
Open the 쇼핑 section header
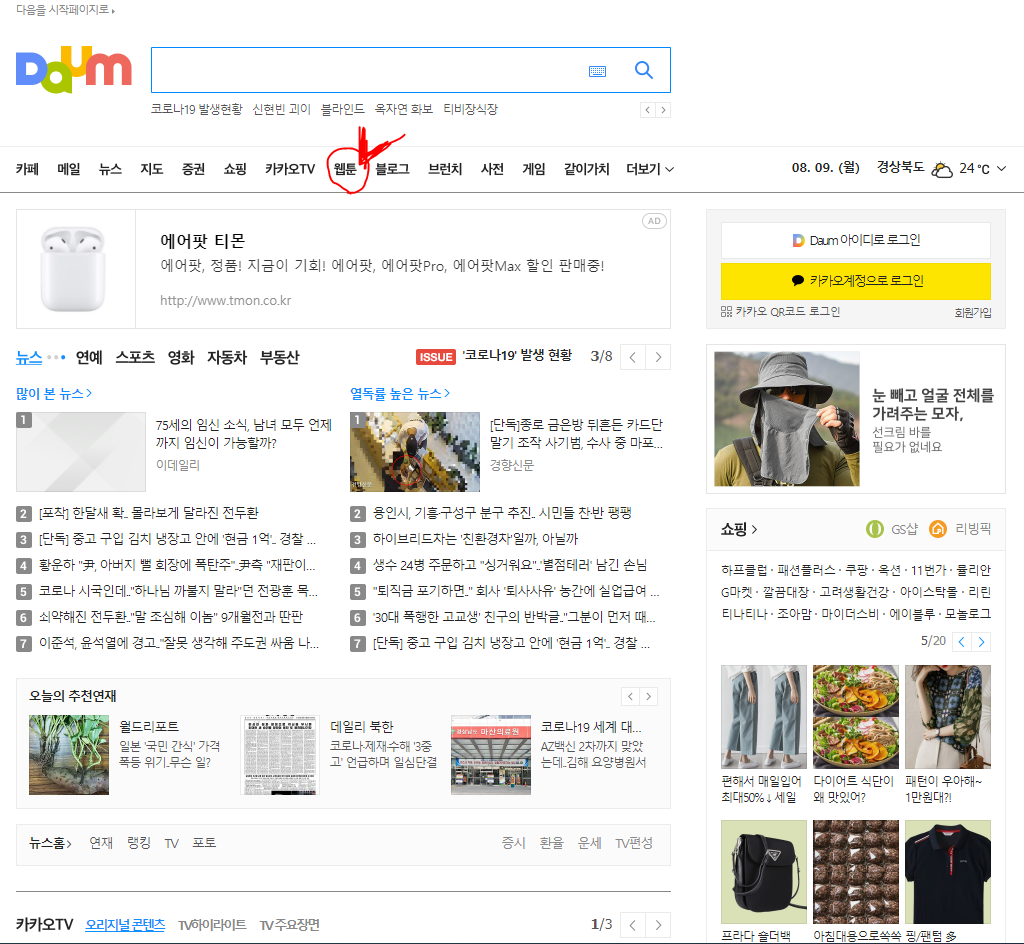point(739,529)
